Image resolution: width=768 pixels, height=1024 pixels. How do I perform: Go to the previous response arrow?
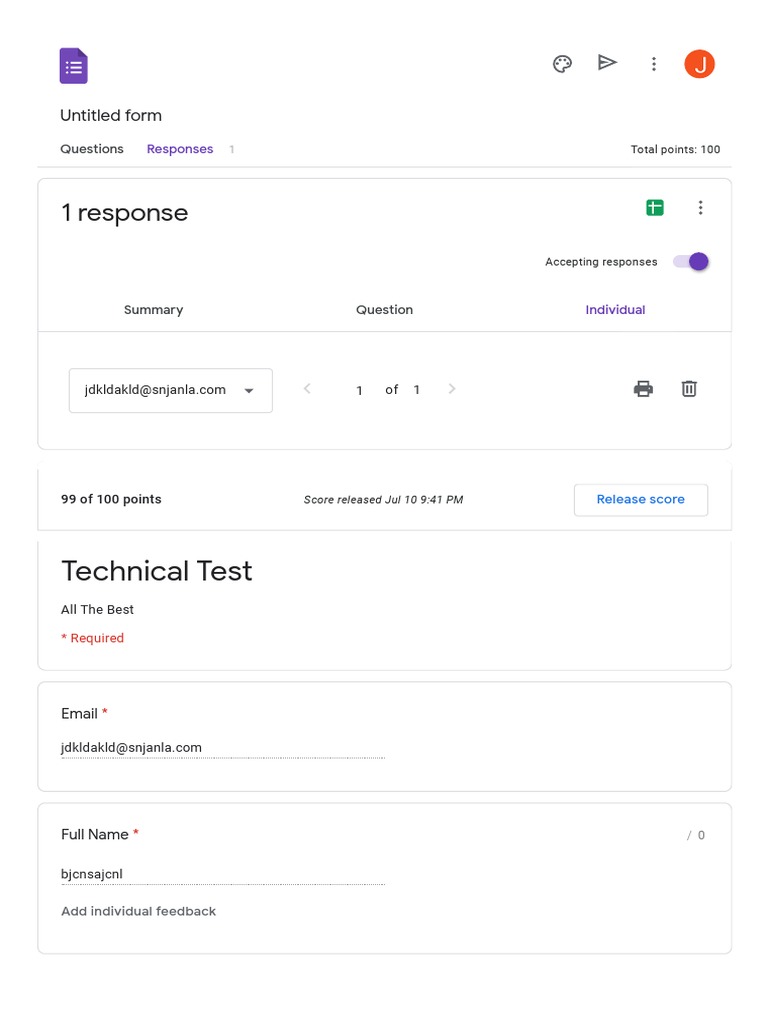point(307,389)
